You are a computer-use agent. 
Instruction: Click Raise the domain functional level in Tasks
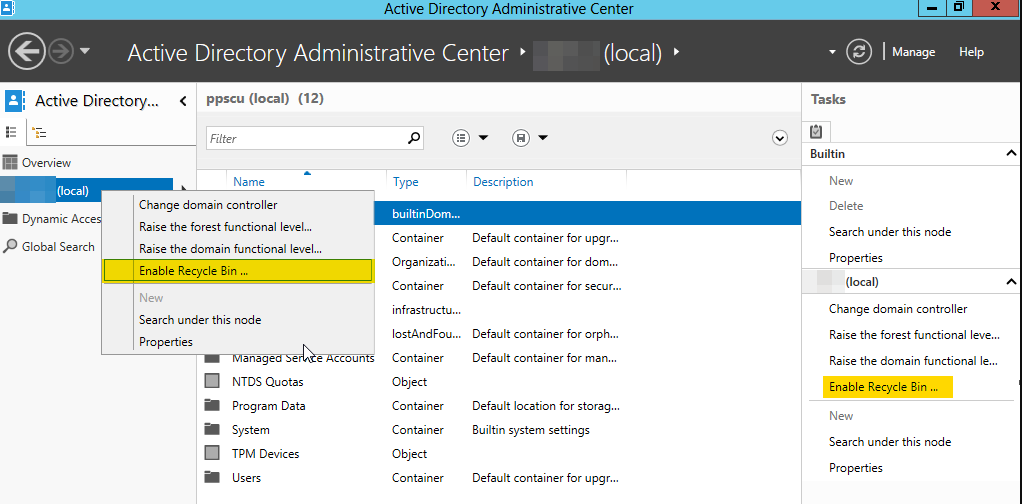911,361
